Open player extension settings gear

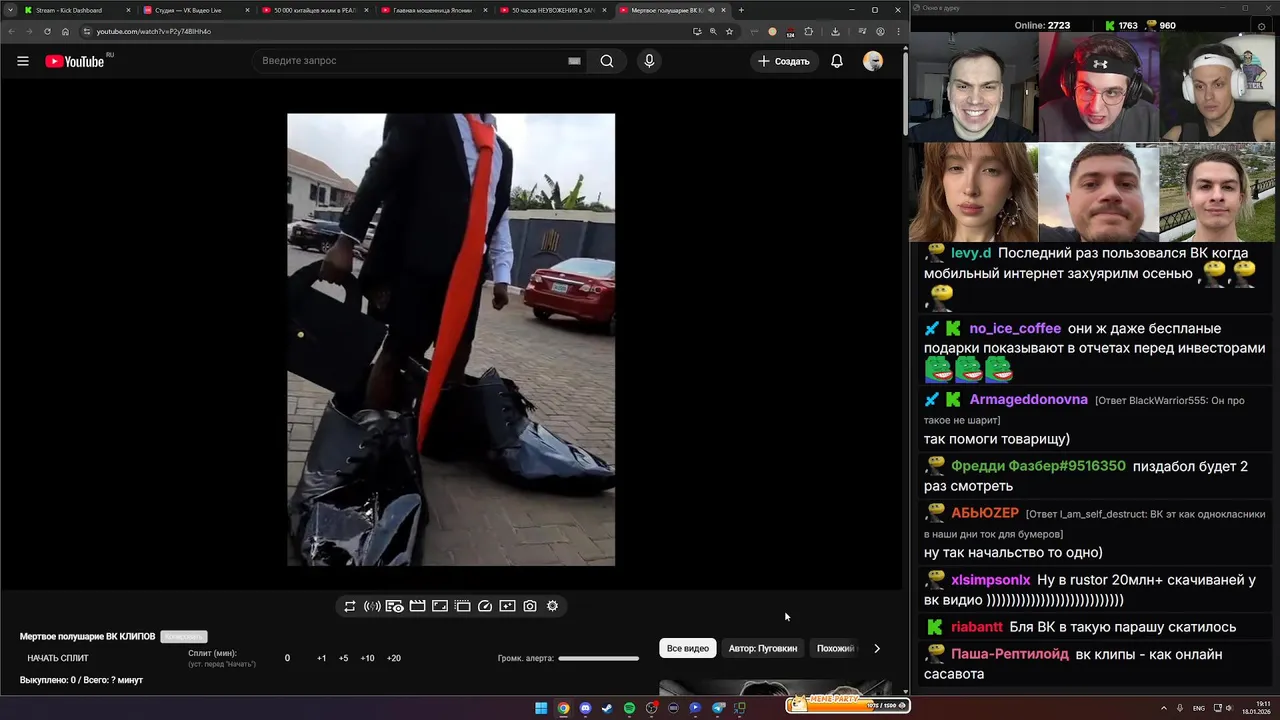click(552, 606)
